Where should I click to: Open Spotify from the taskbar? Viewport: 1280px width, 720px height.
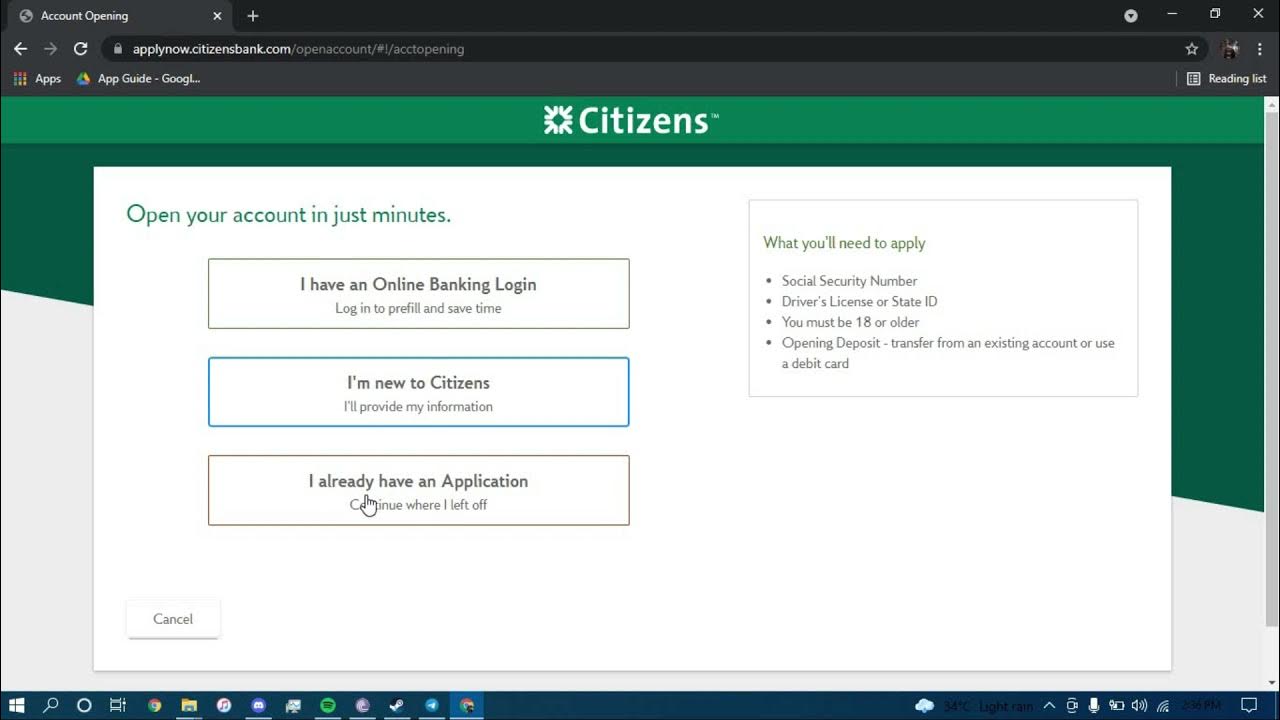pyautogui.click(x=328, y=705)
